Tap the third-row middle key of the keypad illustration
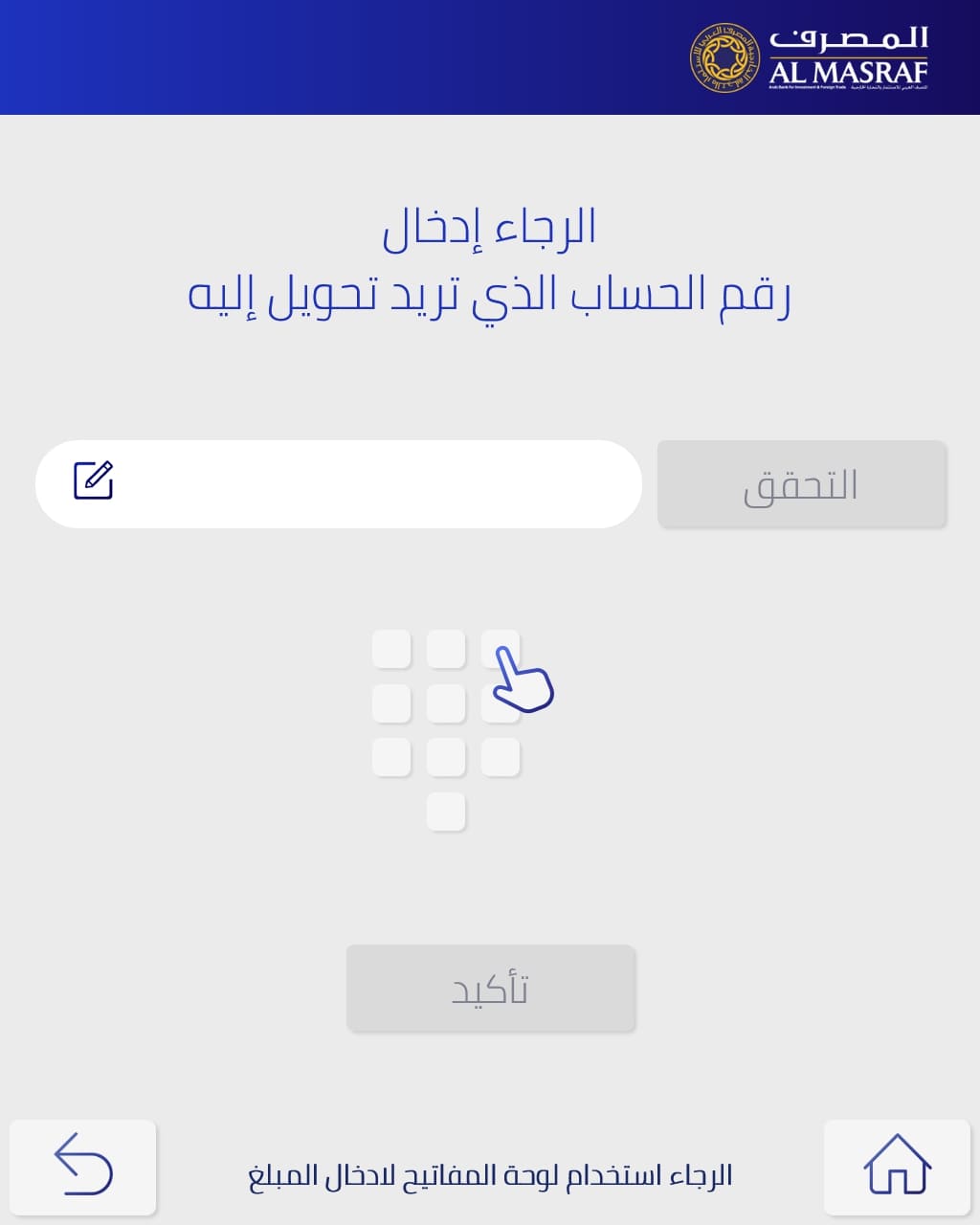Image resolution: width=980 pixels, height=1225 pixels. (446, 757)
